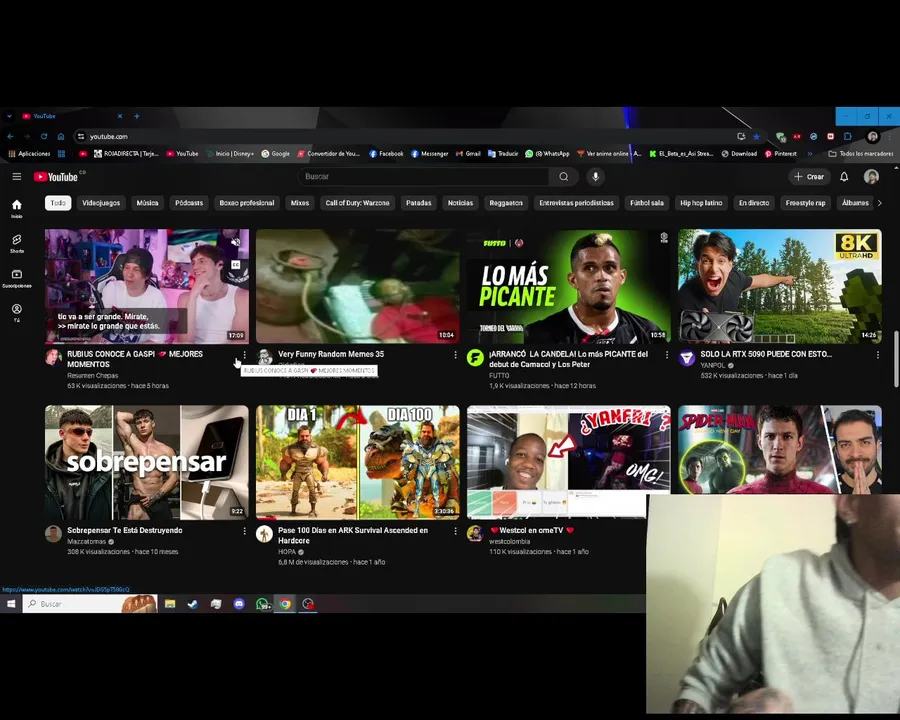Open the Facebook bookmark
This screenshot has width=900, height=720.
[x=386, y=154]
